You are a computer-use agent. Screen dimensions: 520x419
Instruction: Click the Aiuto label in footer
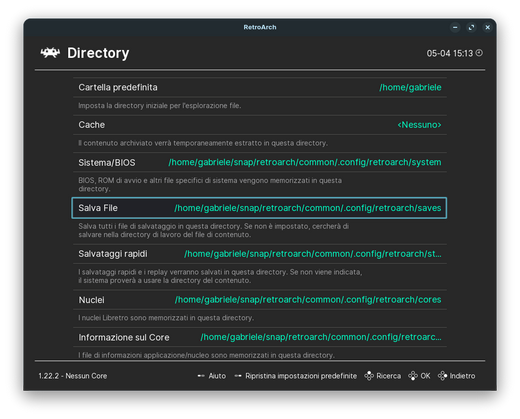217,376
